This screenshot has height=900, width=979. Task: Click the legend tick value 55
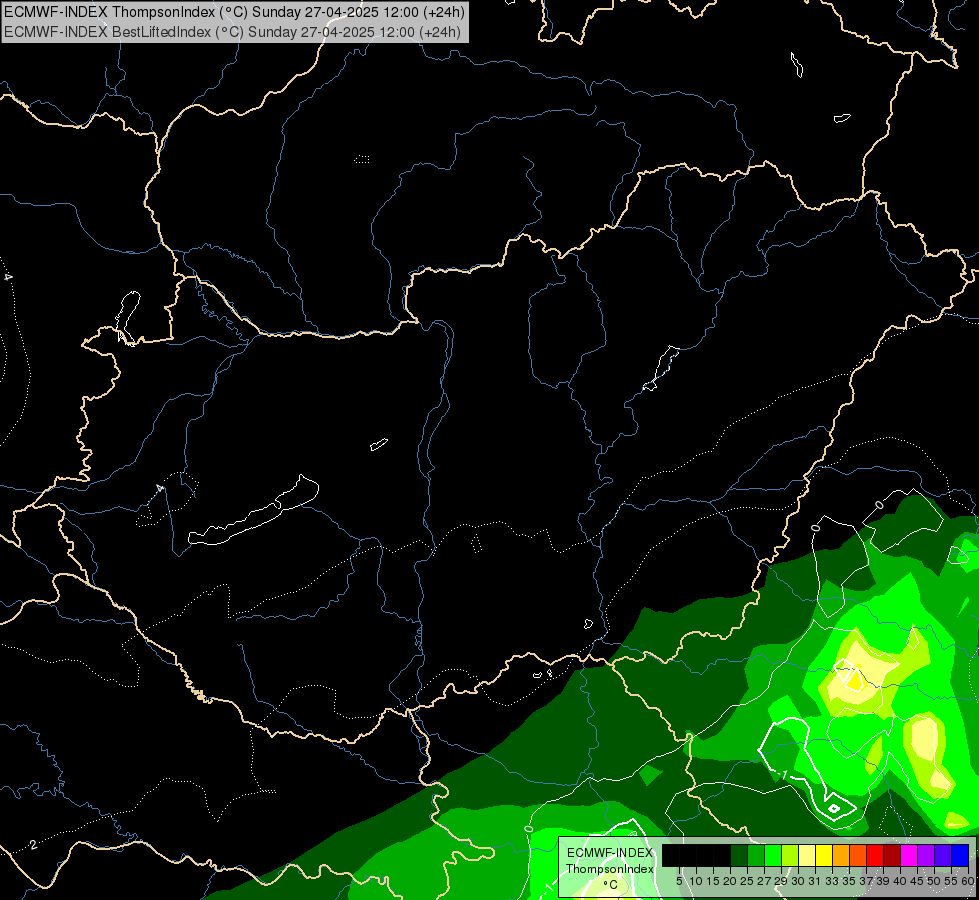click(951, 881)
